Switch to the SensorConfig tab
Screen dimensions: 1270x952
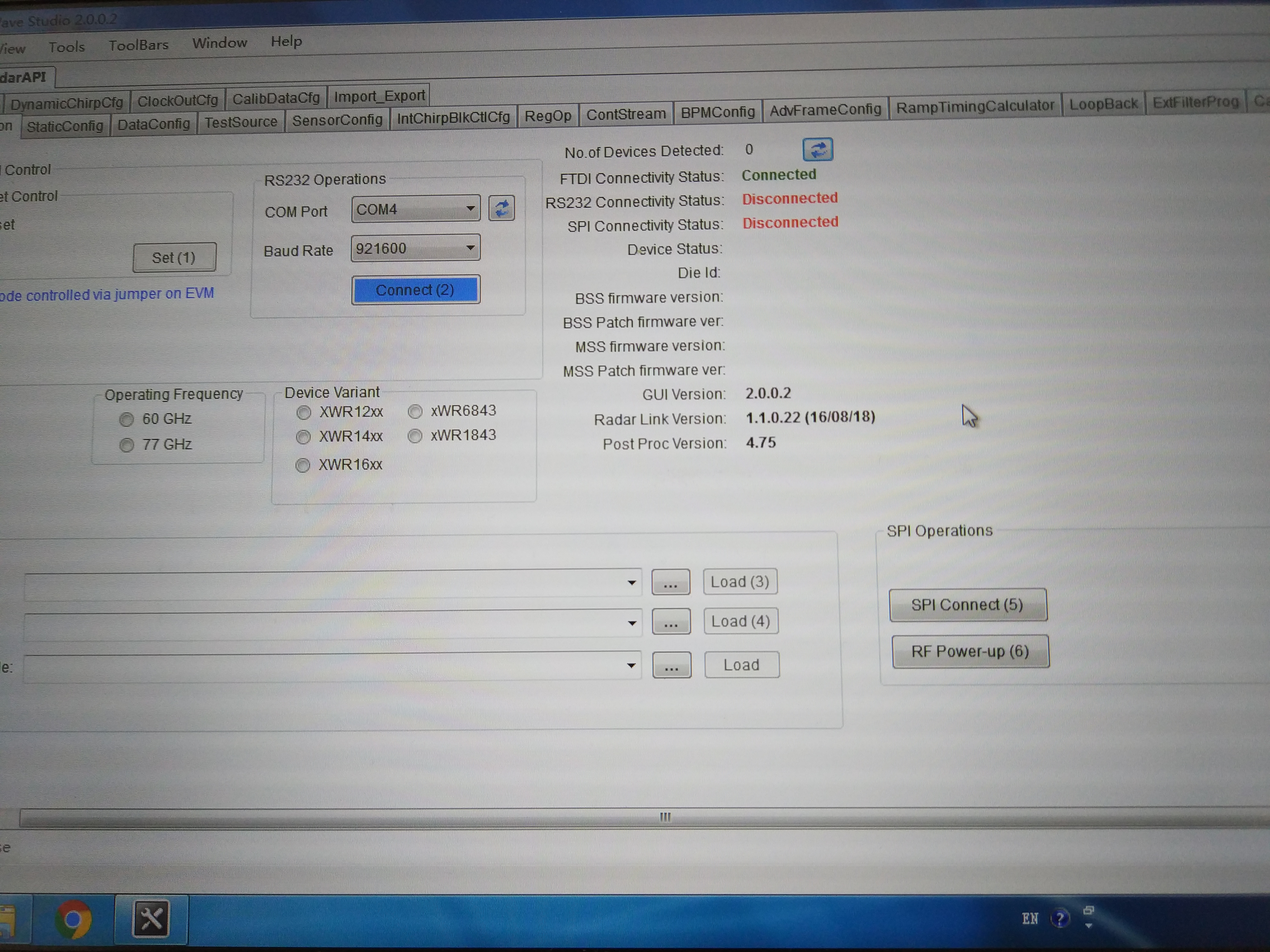click(x=337, y=120)
